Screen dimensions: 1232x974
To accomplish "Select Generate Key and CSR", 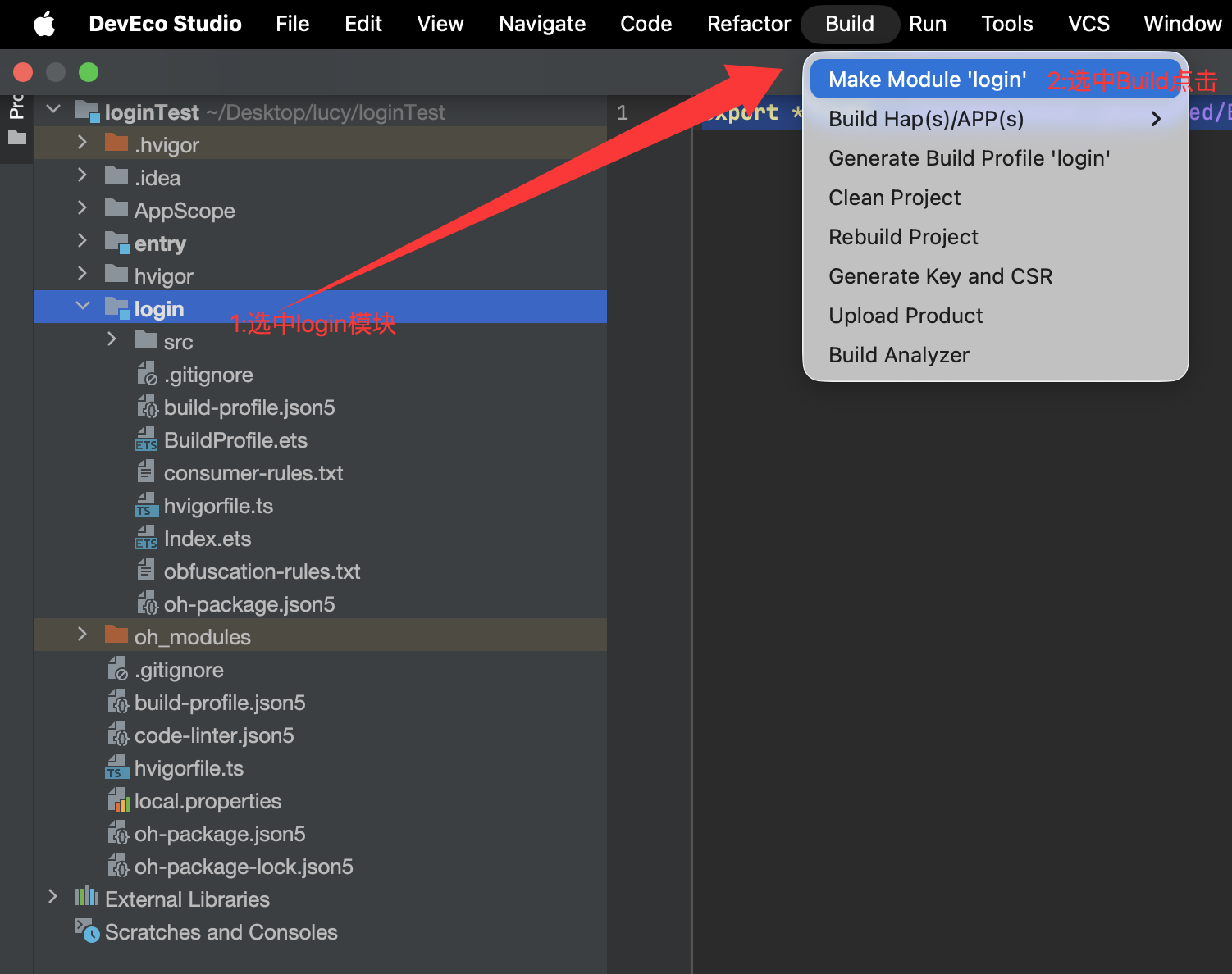I will pyautogui.click(x=995, y=276).
